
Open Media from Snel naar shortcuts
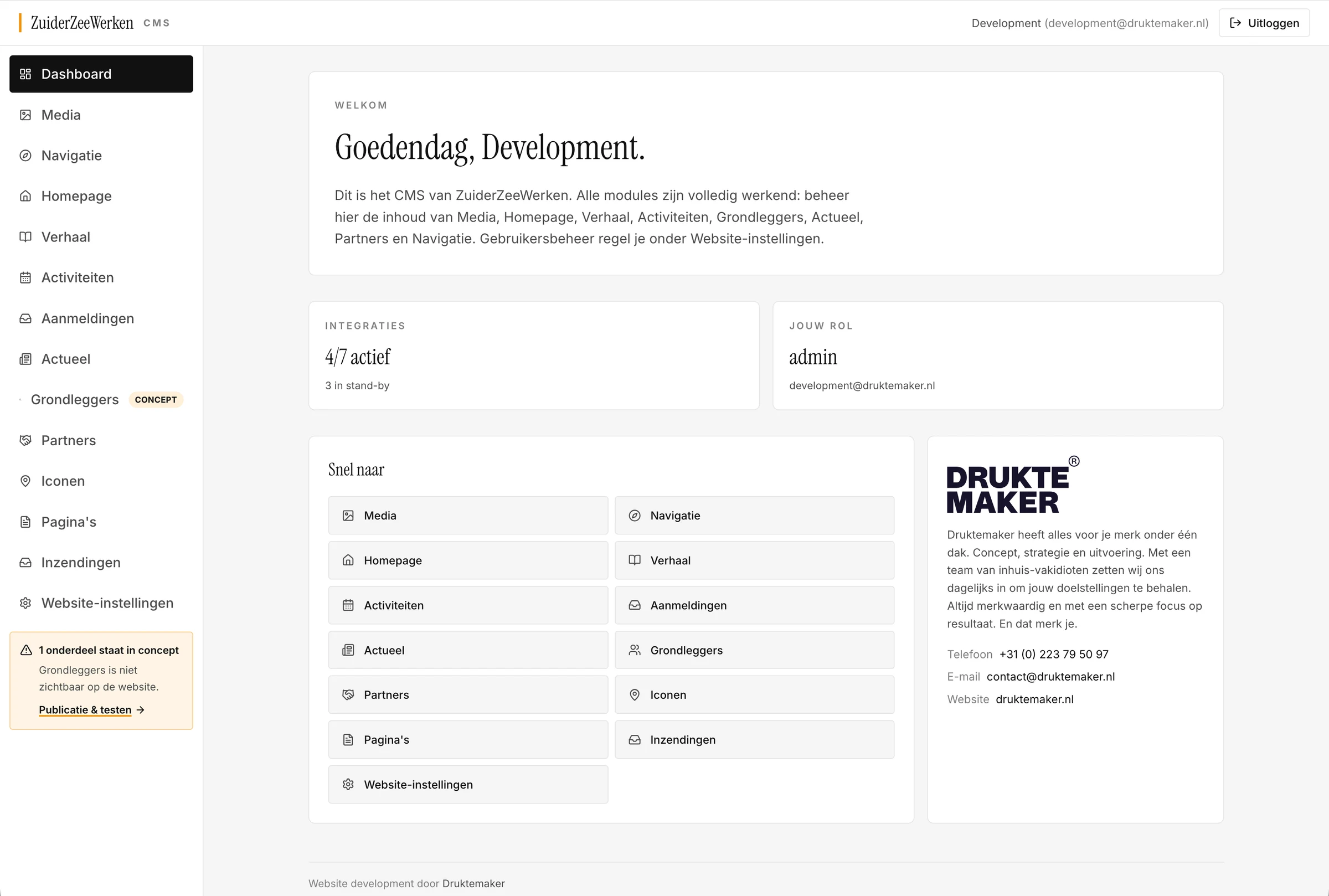point(468,516)
